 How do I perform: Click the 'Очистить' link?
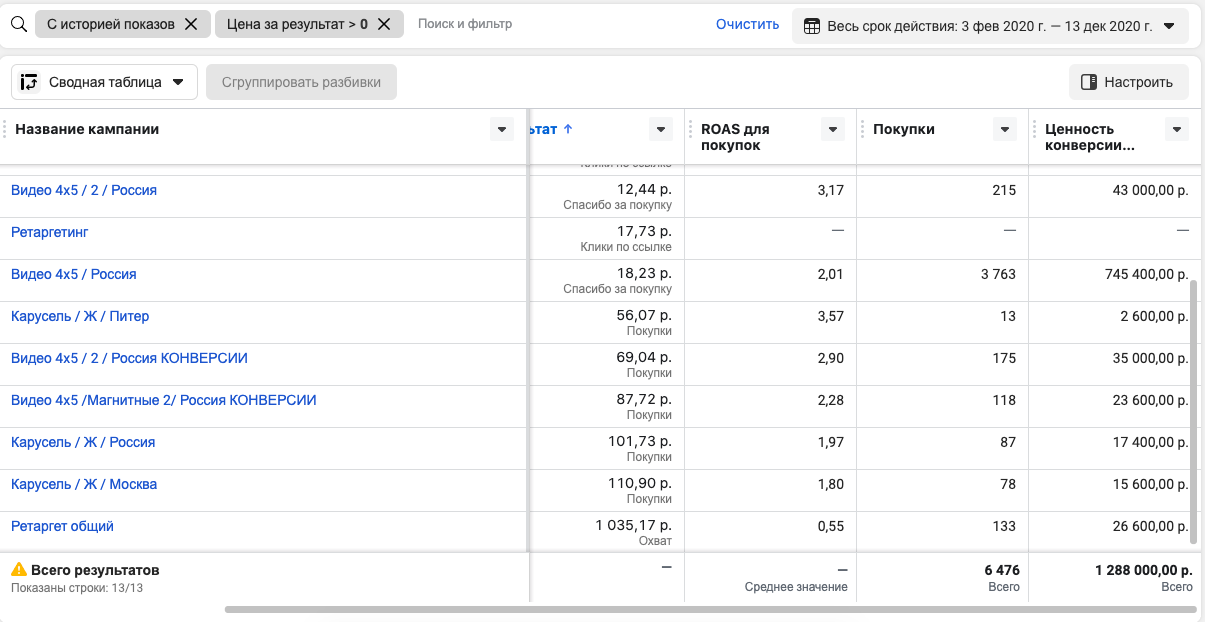pyautogui.click(x=747, y=24)
